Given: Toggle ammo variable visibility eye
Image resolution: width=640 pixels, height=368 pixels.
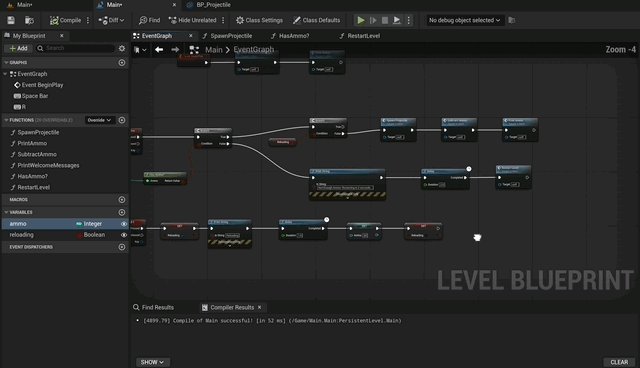Looking at the screenshot, I should (x=124, y=224).
